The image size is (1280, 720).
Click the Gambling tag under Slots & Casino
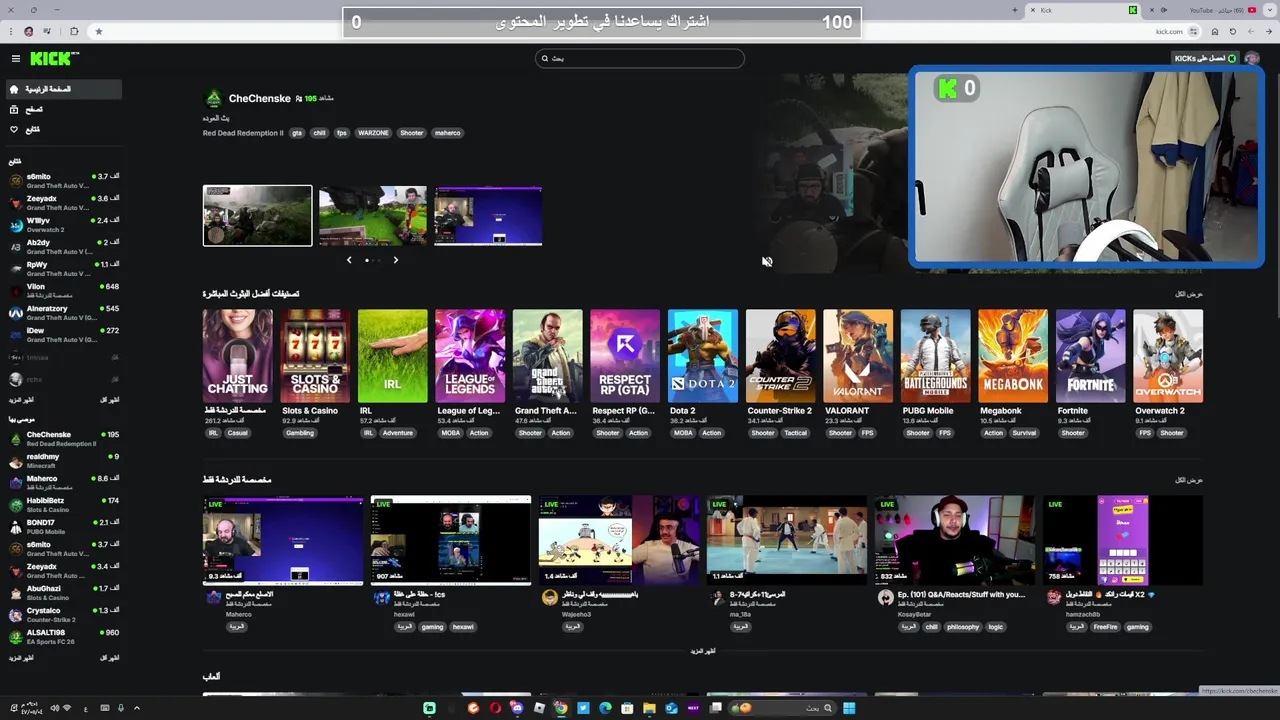tap(300, 433)
